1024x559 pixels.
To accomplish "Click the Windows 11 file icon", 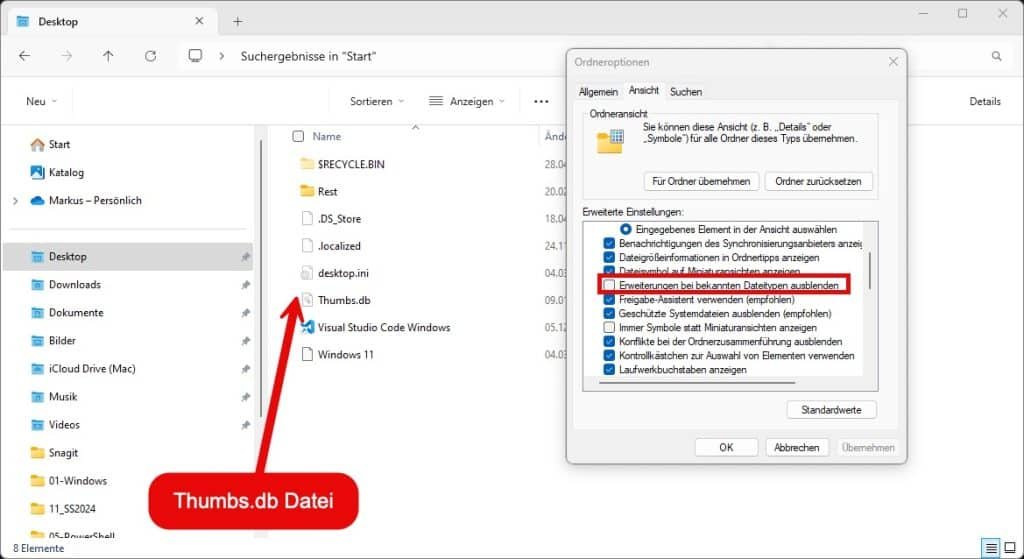I will [307, 355].
